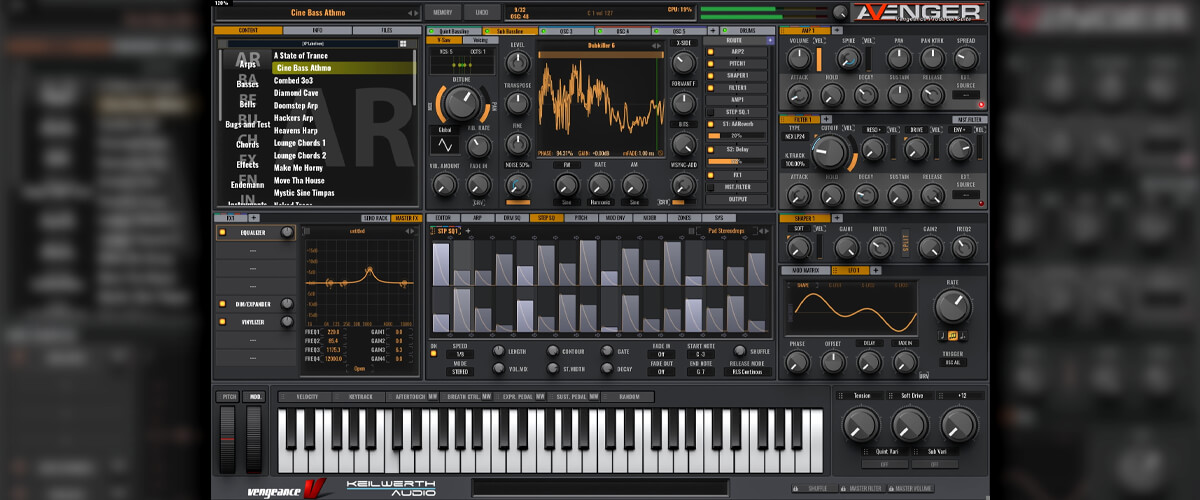Open the BITS effect dropdown
This screenshot has width=1200, height=500.
click(x=683, y=124)
